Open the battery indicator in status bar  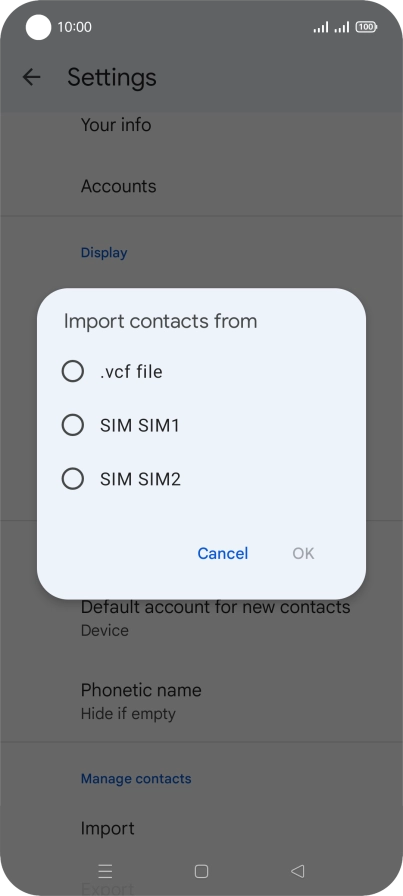366,27
